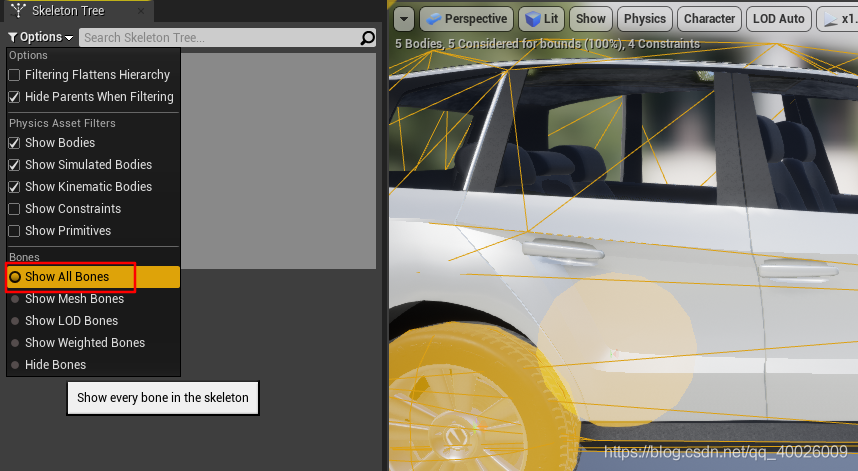
Task: Open viewport options dropdown arrow
Action: (404, 19)
